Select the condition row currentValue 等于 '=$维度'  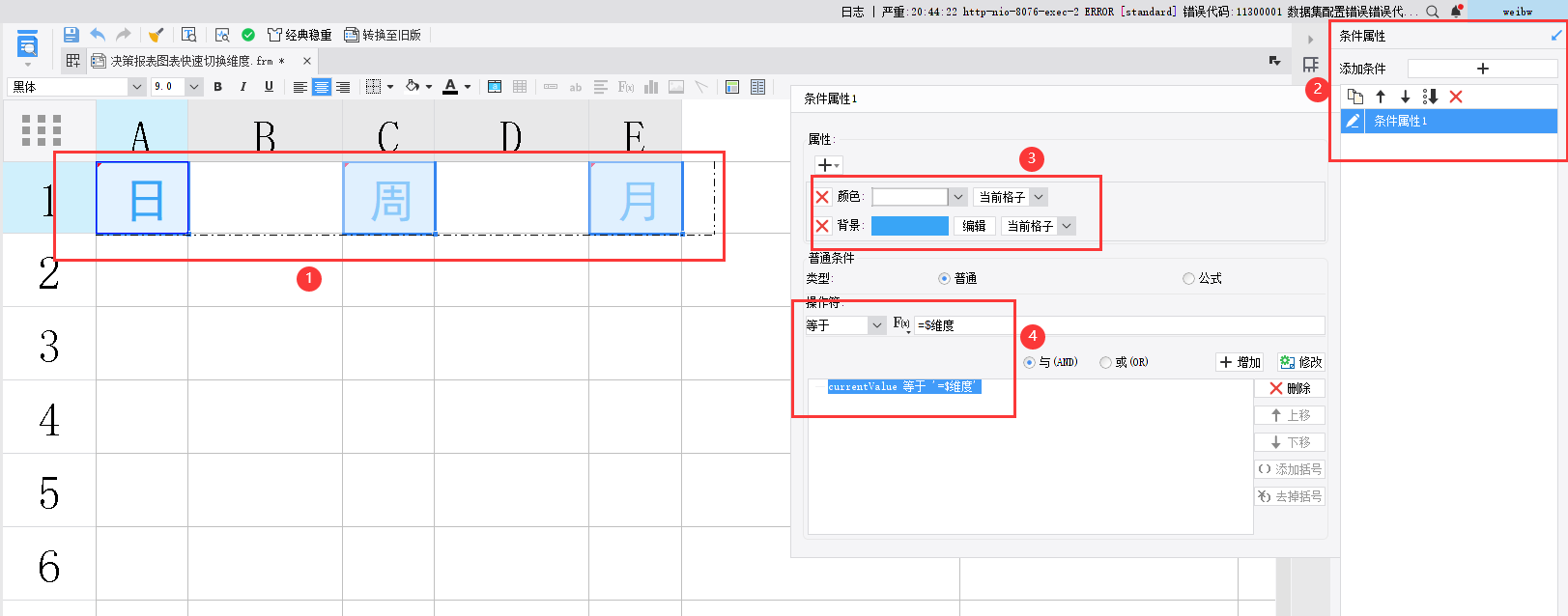(x=904, y=386)
